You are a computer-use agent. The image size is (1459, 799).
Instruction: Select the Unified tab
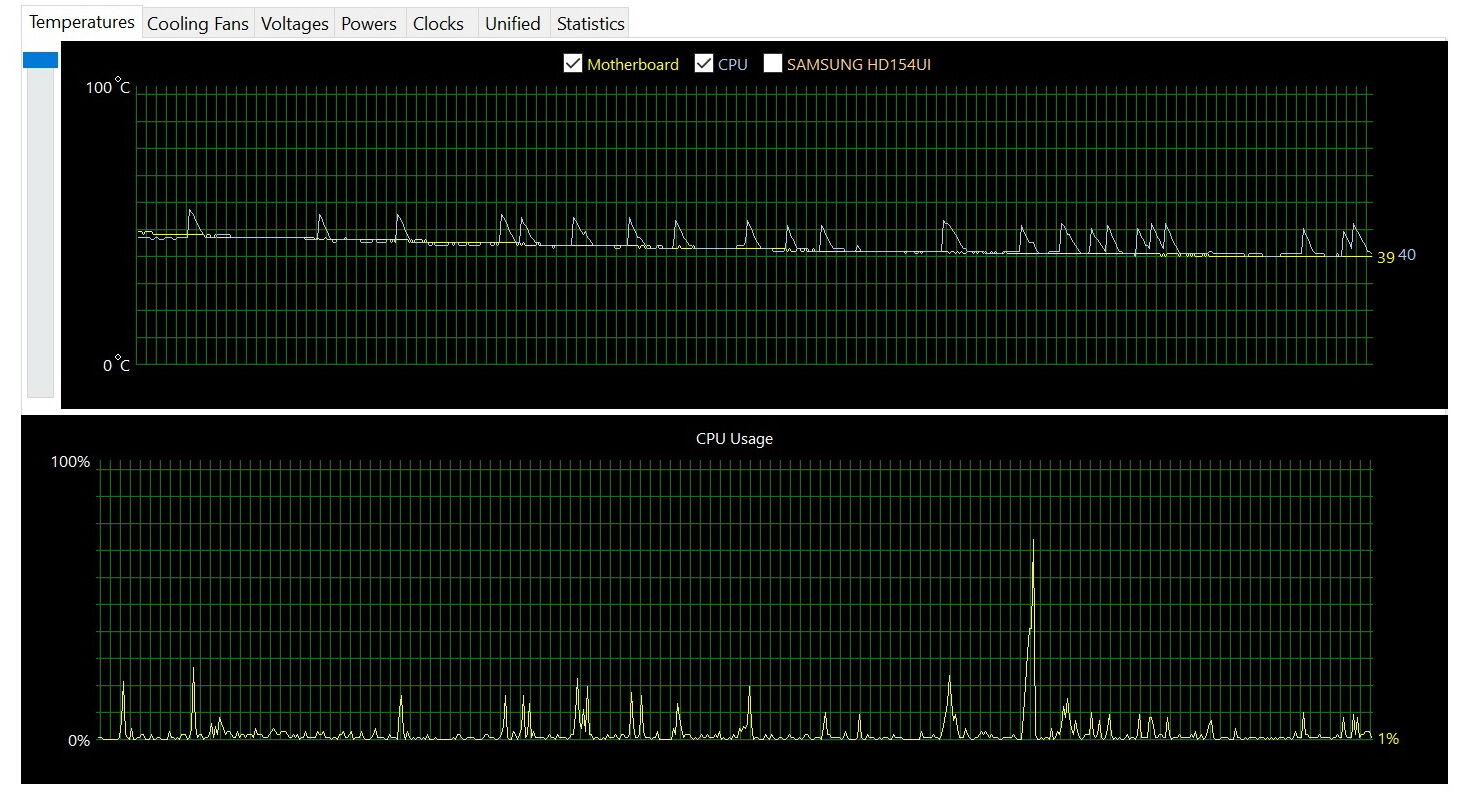pyautogui.click(x=512, y=24)
